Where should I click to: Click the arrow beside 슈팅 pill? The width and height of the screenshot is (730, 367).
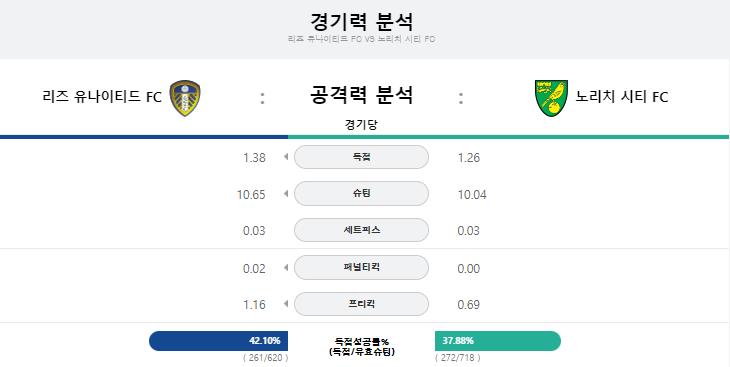286,193
